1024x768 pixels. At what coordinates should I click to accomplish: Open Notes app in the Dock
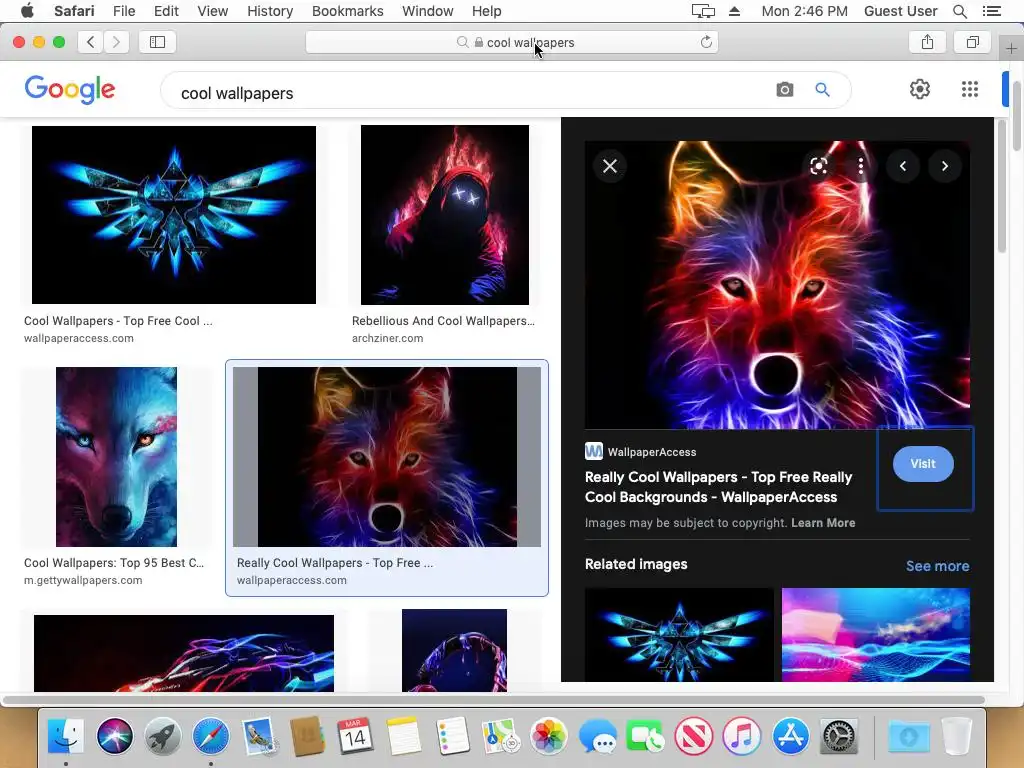tap(403, 736)
